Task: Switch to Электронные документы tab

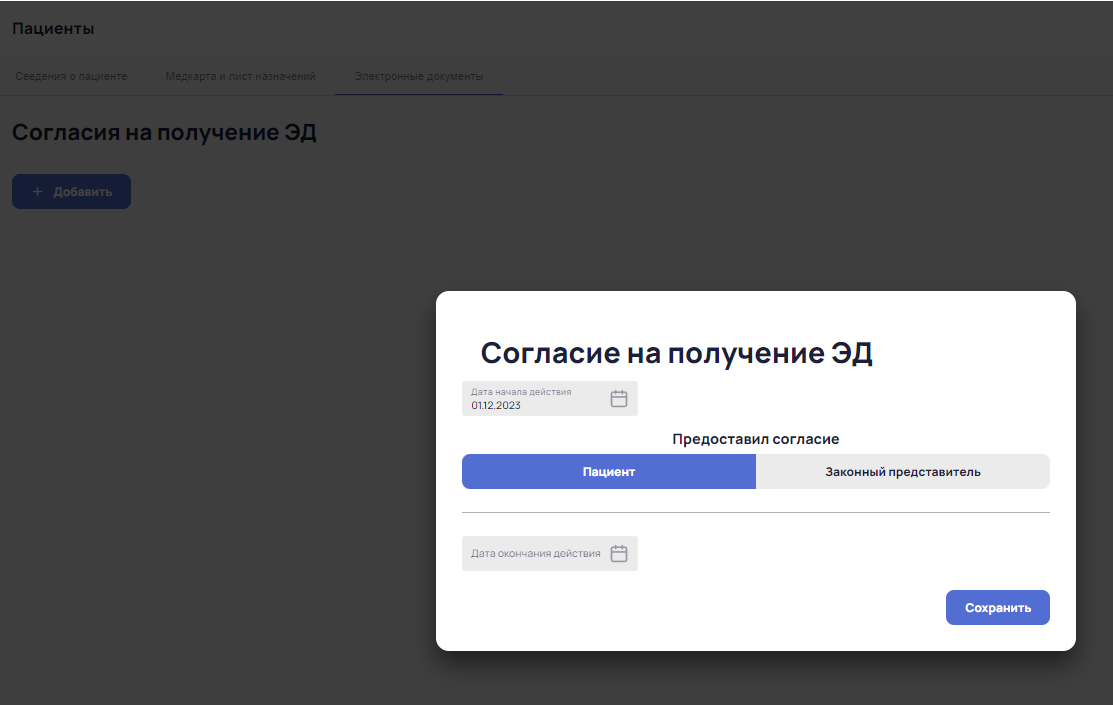Action: tap(419, 76)
